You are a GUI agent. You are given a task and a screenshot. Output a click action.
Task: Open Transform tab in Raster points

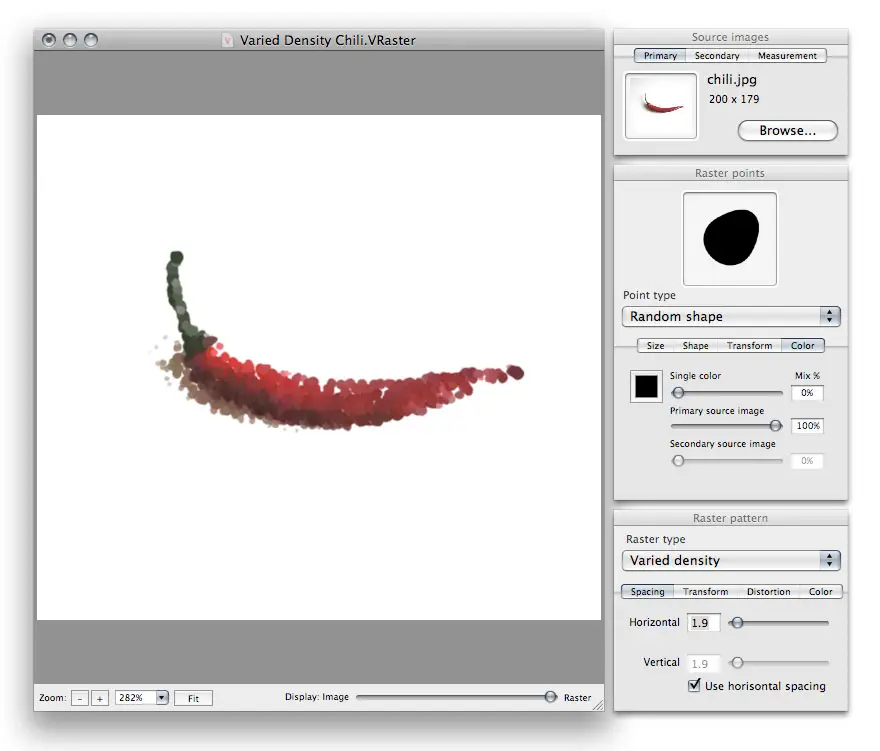pyautogui.click(x=749, y=346)
